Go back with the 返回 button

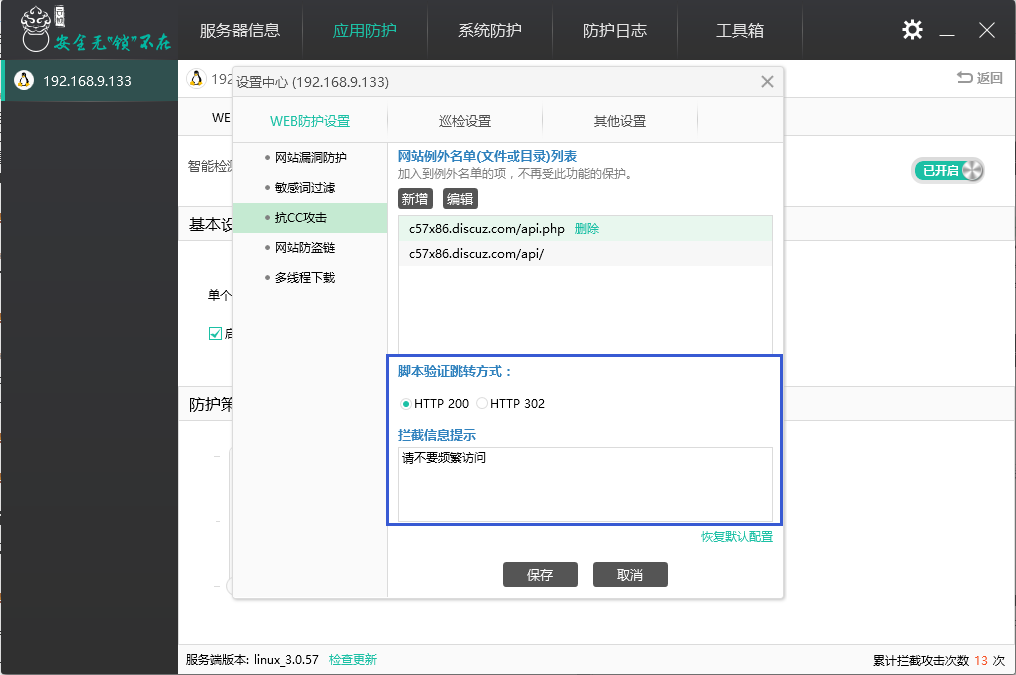[x=980, y=78]
